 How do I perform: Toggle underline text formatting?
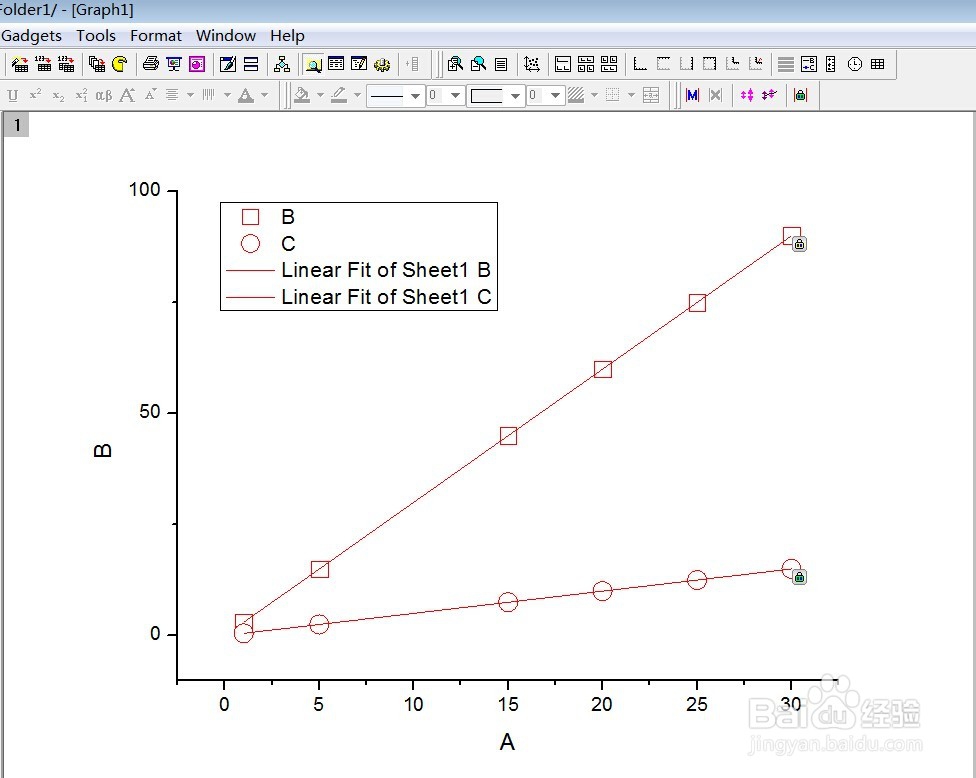pos(12,95)
